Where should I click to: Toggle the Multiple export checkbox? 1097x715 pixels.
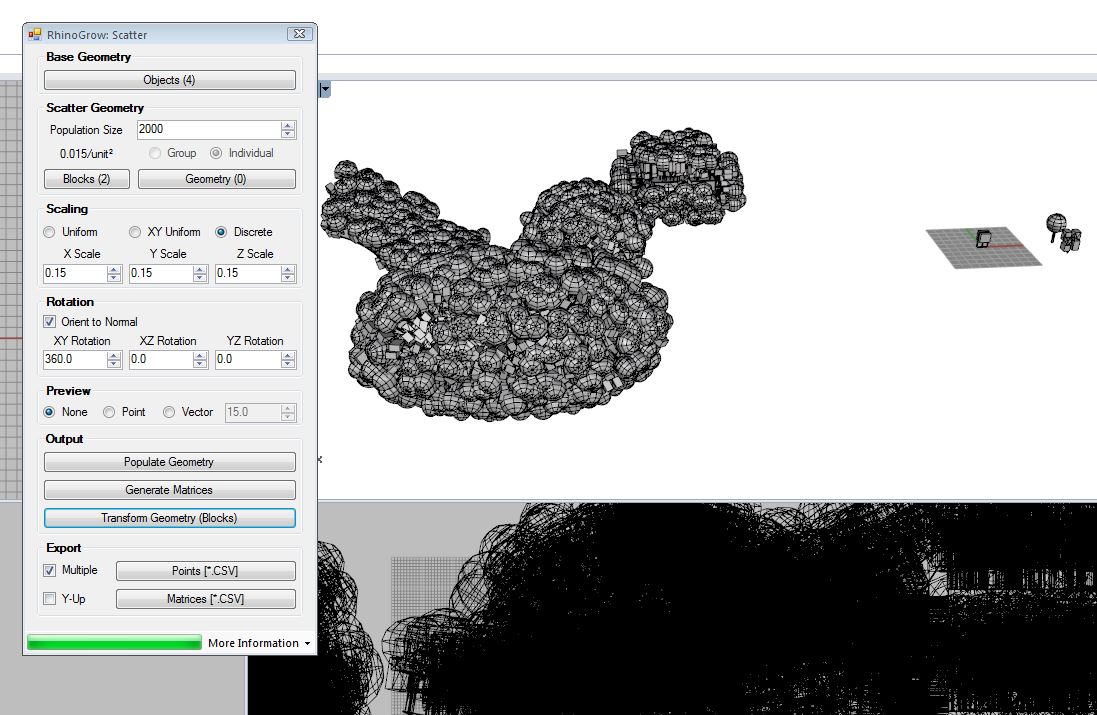pos(50,570)
